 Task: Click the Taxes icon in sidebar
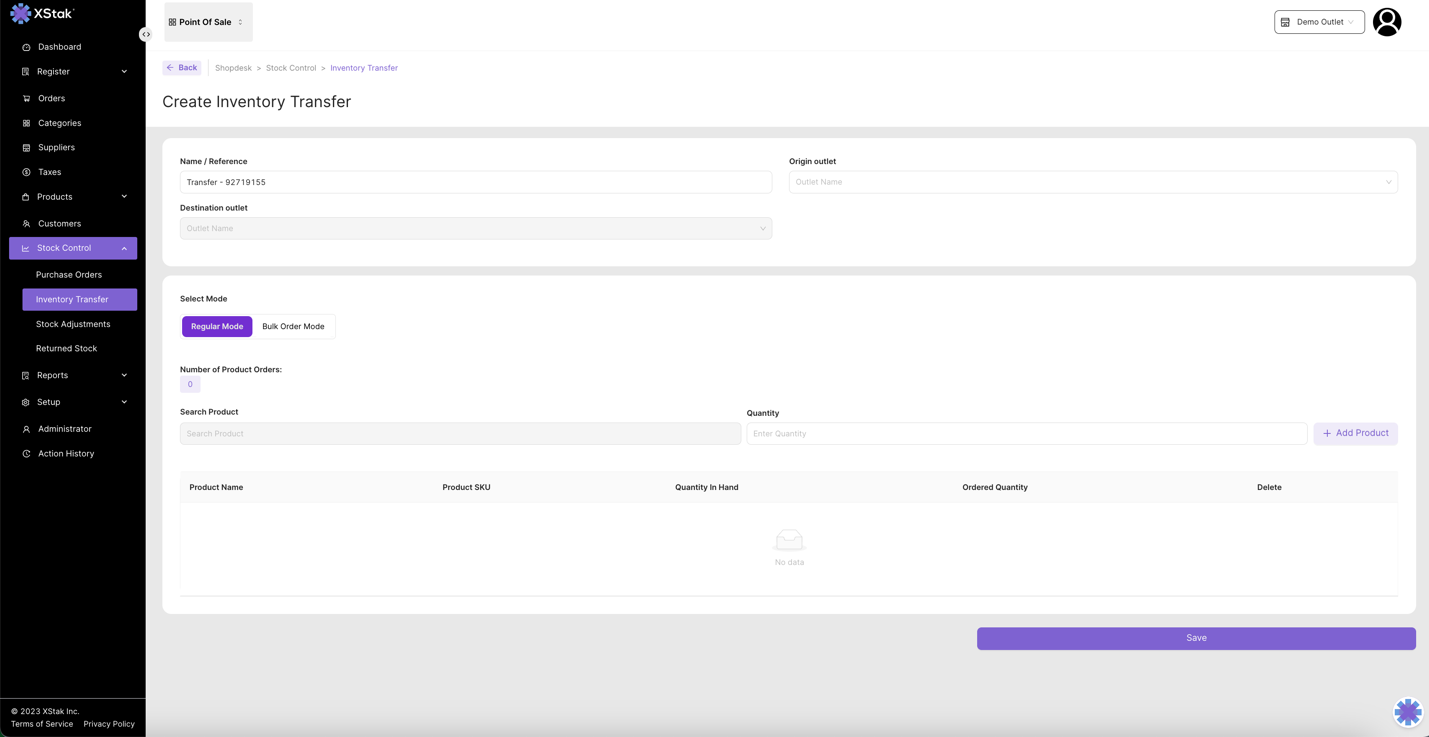pos(26,172)
